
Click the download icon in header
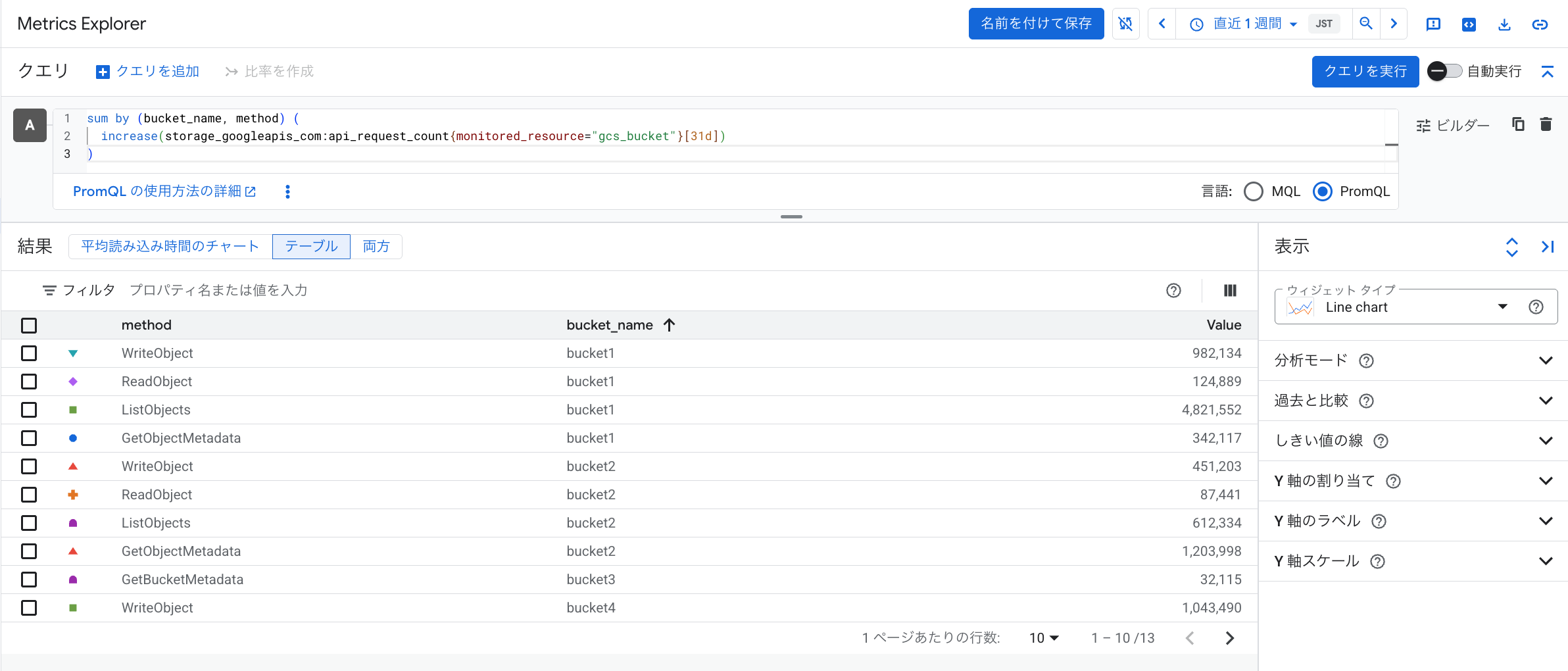[x=1504, y=24]
